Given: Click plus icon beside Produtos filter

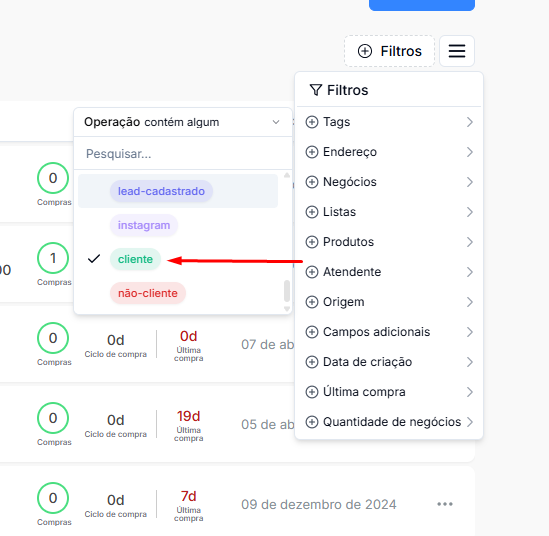Looking at the screenshot, I should point(312,242).
